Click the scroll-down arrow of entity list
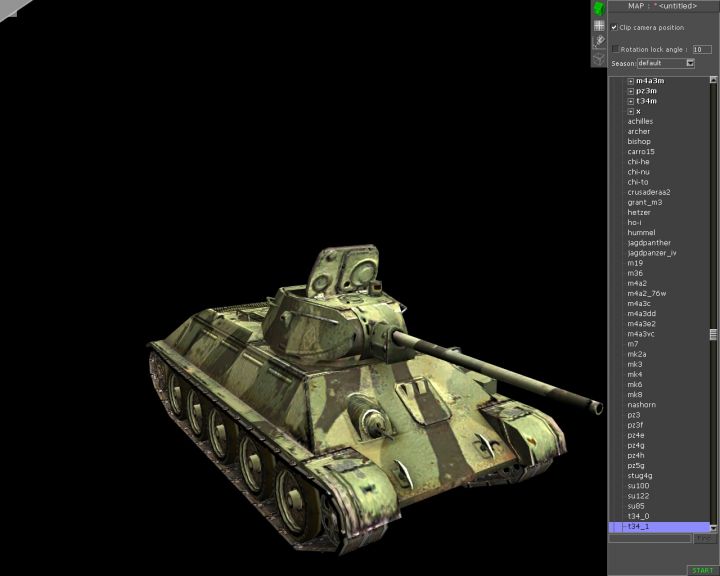720x576 pixels. [x=714, y=527]
